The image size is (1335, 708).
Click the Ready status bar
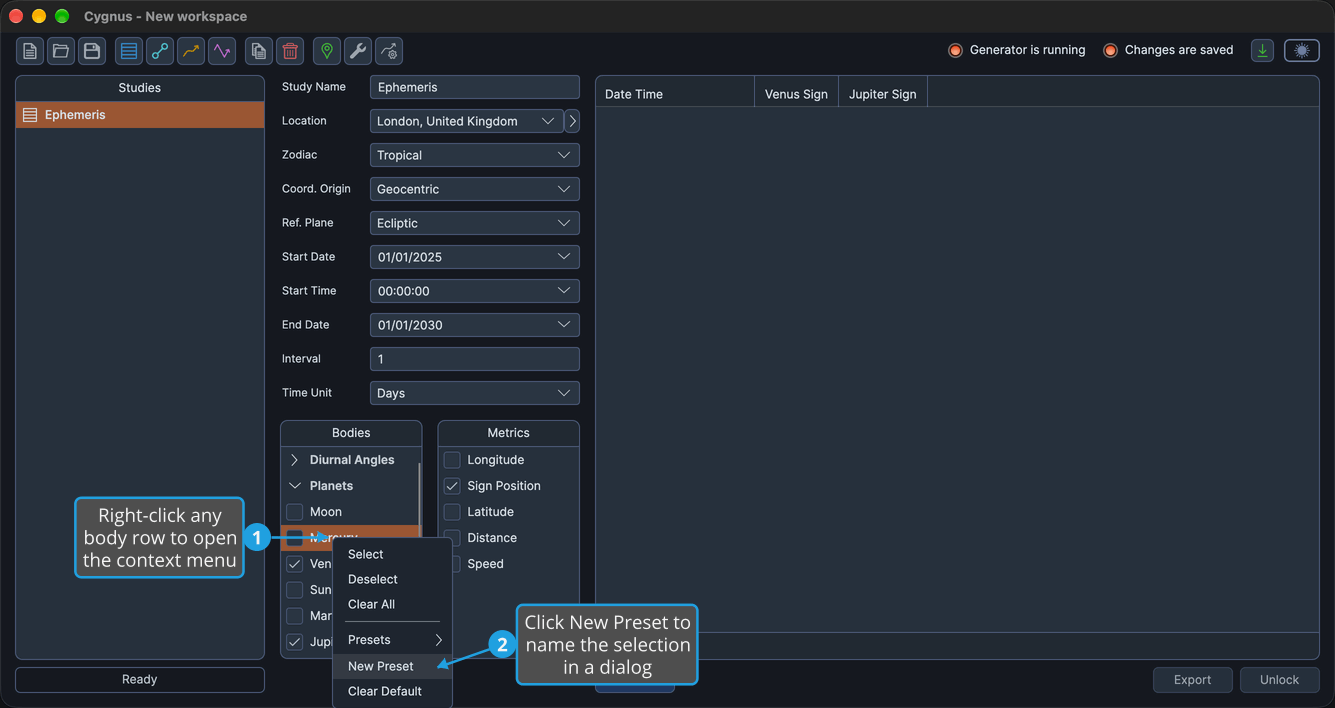click(x=140, y=680)
